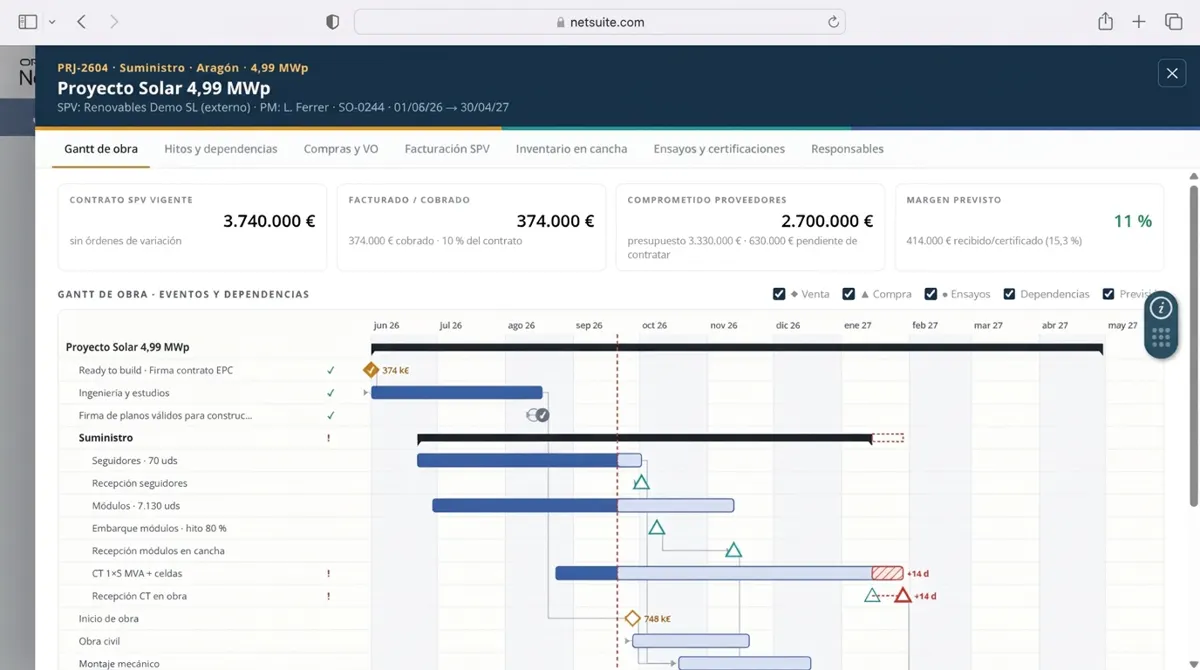Viewport: 1200px width, 670px height.
Task: Uncheck the Compra checkbox
Action: click(x=849, y=294)
